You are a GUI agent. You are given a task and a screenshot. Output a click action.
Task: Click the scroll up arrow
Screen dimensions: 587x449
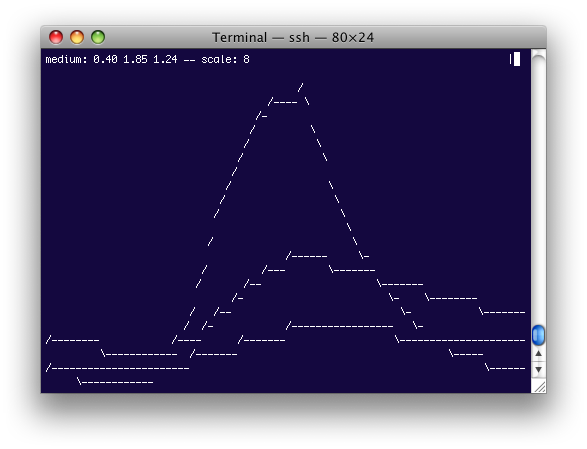tap(538, 354)
